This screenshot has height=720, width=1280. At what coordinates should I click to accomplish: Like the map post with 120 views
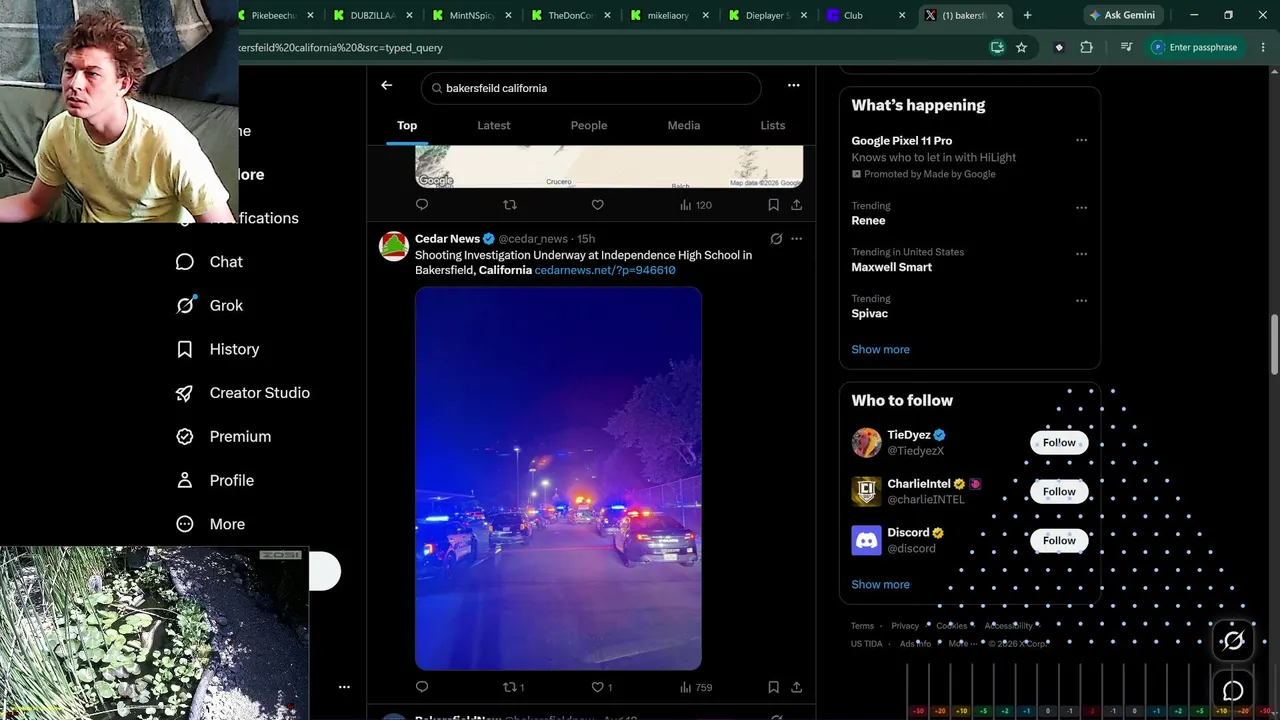point(597,205)
